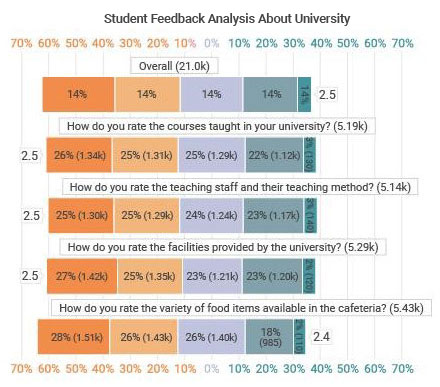Click the 23% (1.21k) lavender facilities segment
The width and height of the screenshot is (440, 387).
coord(212,276)
